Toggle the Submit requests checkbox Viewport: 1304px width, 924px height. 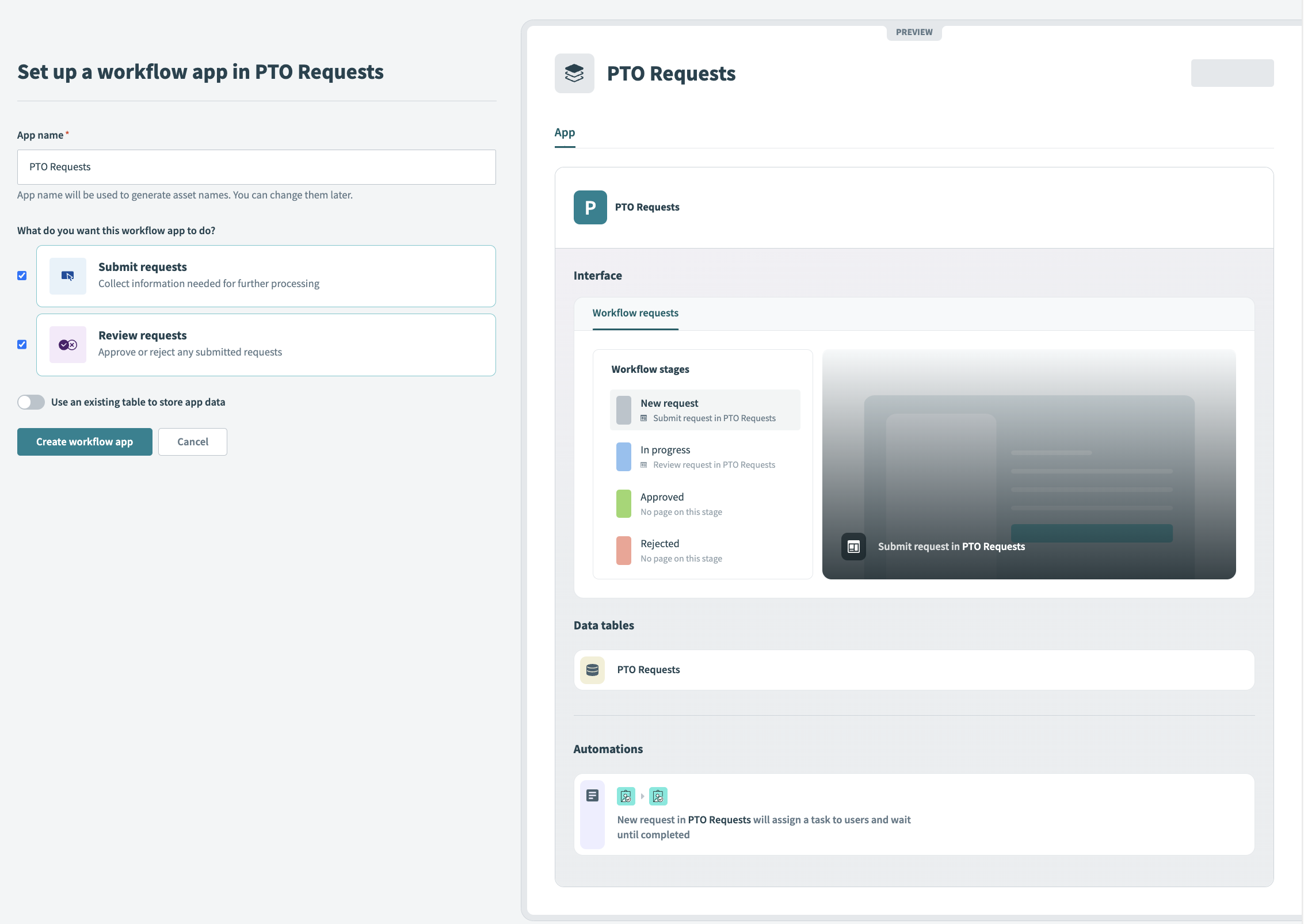(22, 276)
